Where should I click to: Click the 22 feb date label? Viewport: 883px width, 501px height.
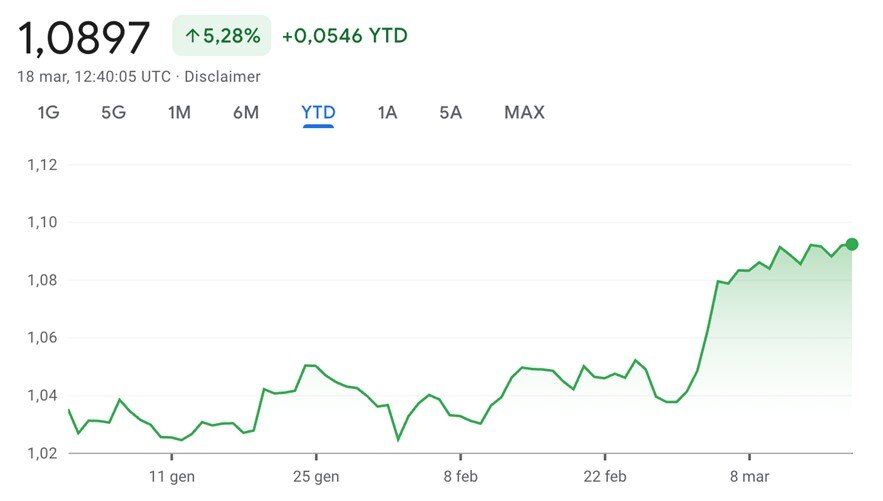click(606, 477)
